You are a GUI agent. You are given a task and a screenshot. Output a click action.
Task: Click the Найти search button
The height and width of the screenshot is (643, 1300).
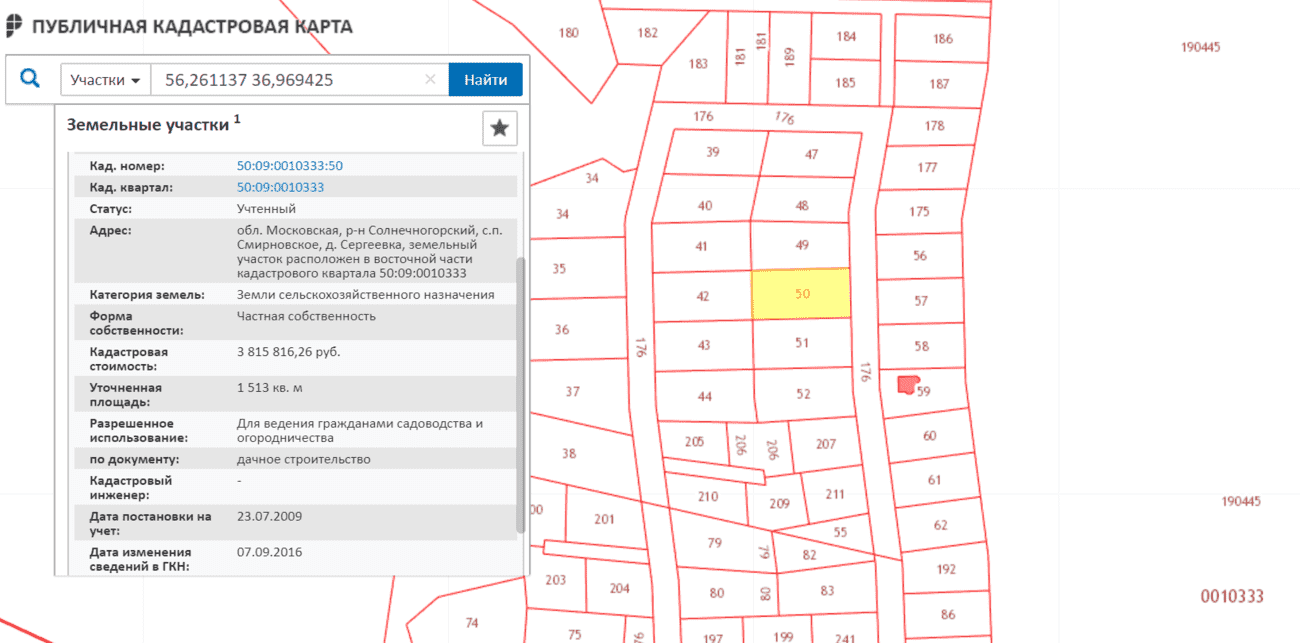pyautogui.click(x=485, y=80)
